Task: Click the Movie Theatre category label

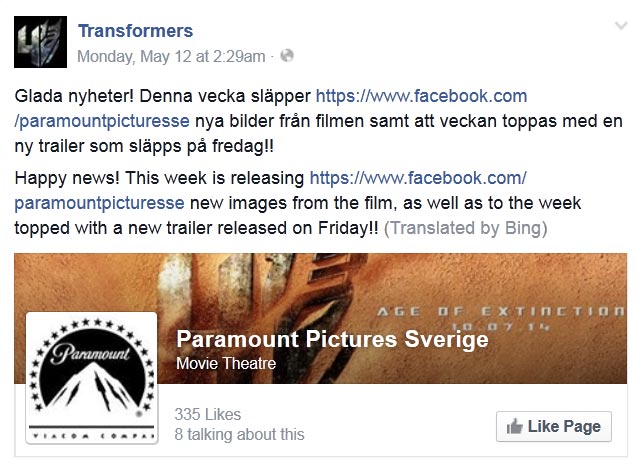Action: [x=225, y=364]
